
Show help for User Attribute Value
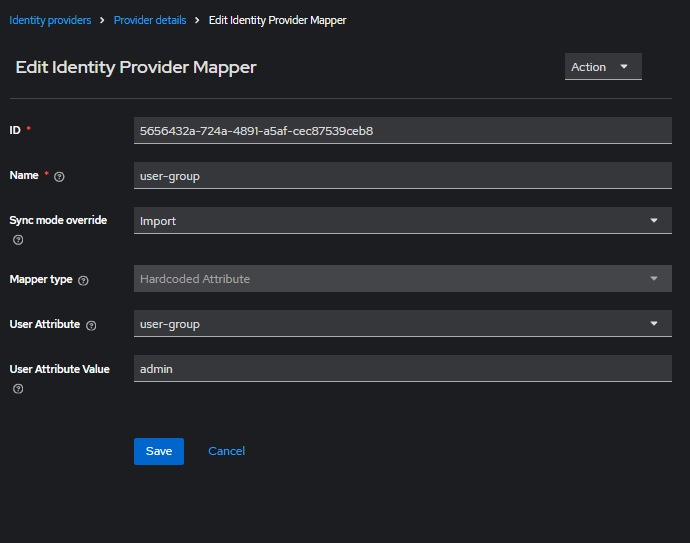(18, 389)
